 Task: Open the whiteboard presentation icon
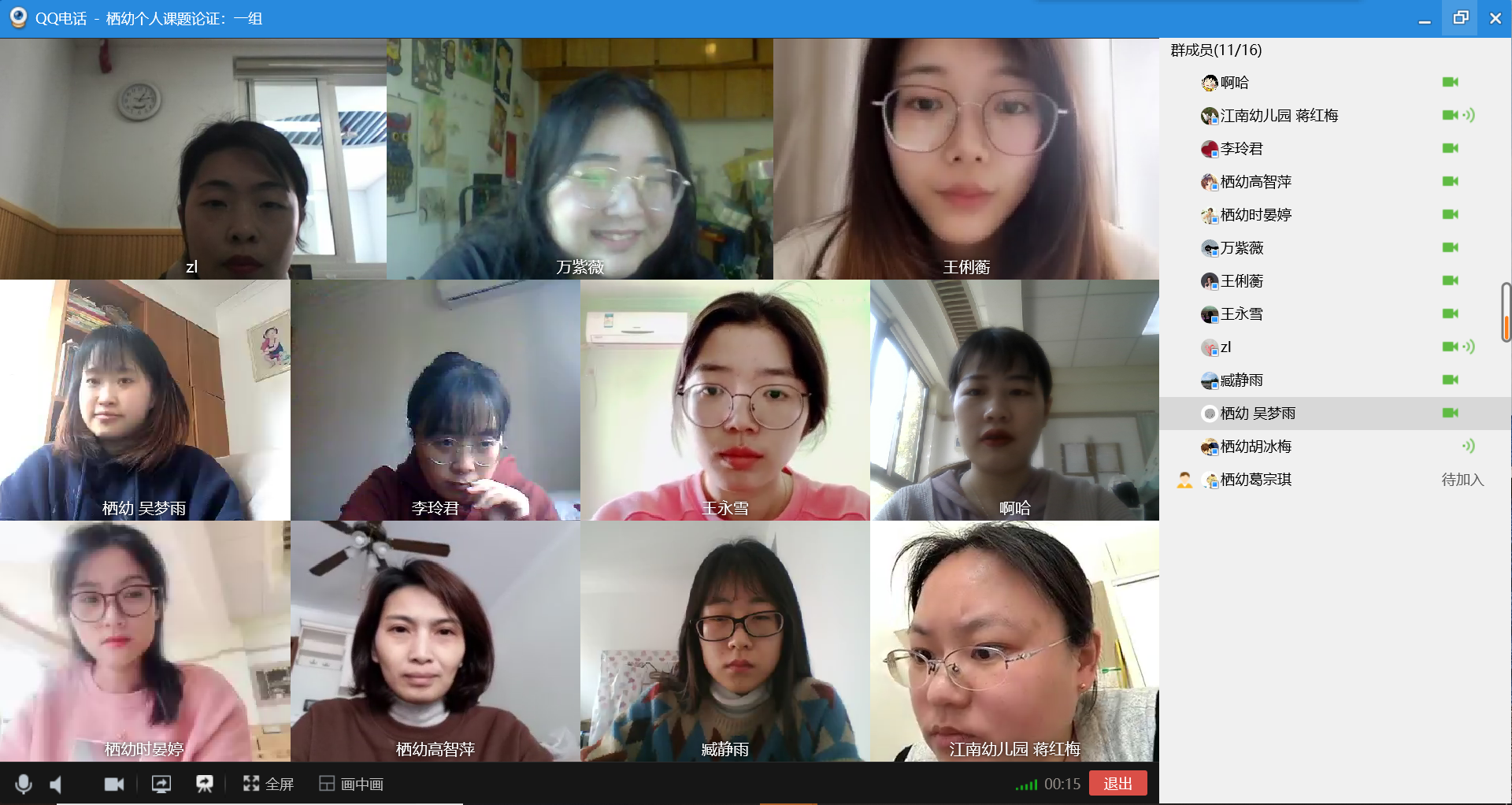pyautogui.click(x=205, y=784)
